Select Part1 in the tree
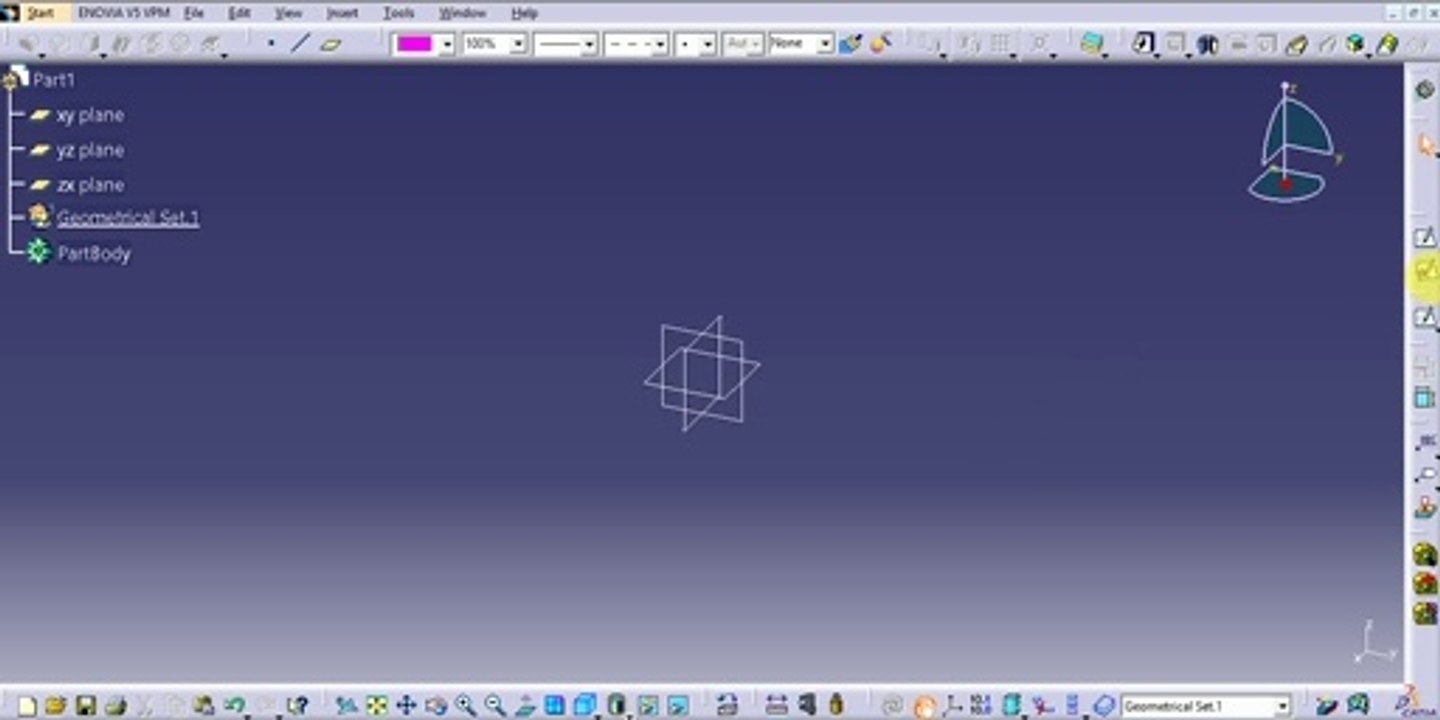 [54, 79]
